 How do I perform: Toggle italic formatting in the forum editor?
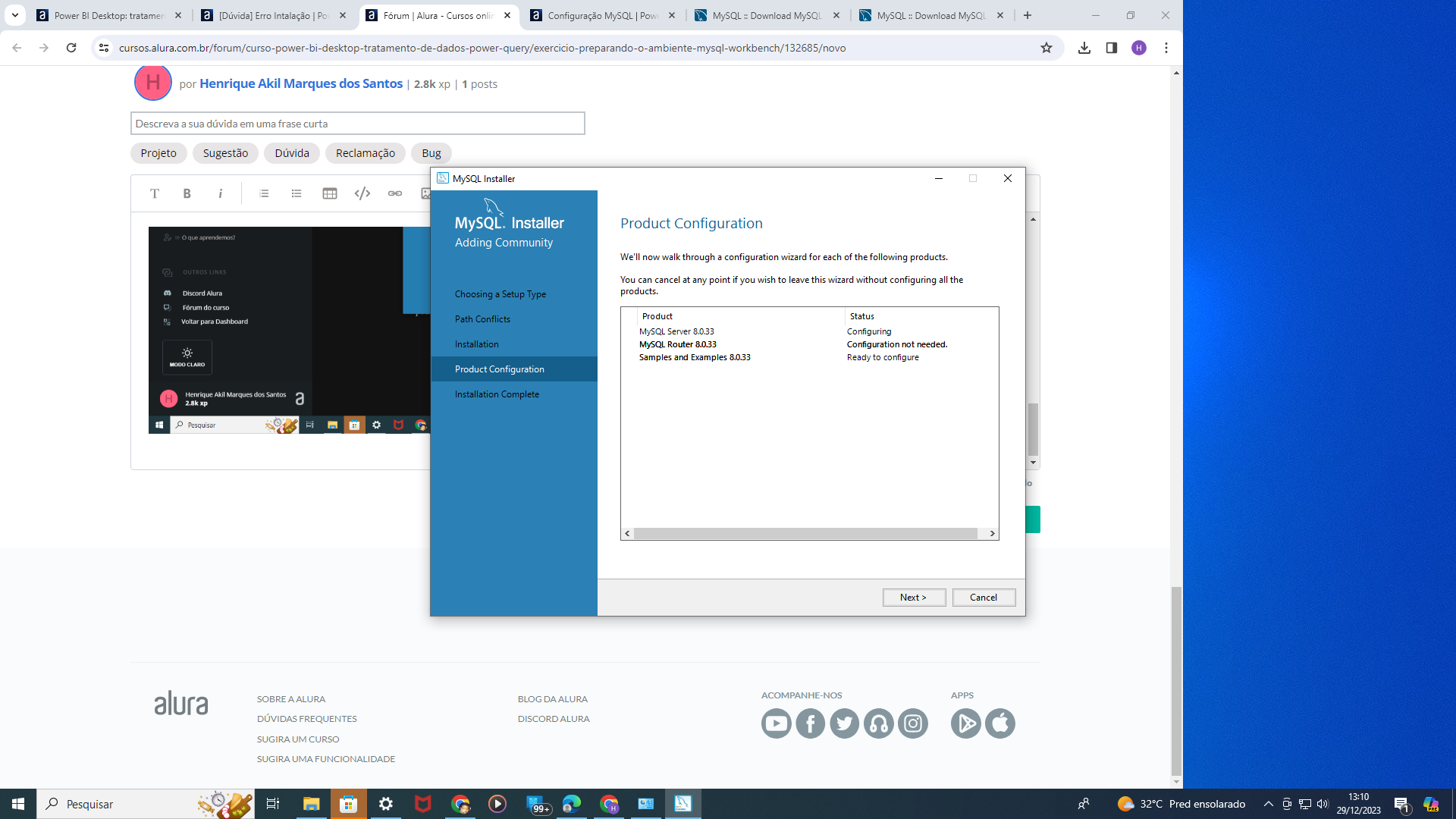[221, 193]
